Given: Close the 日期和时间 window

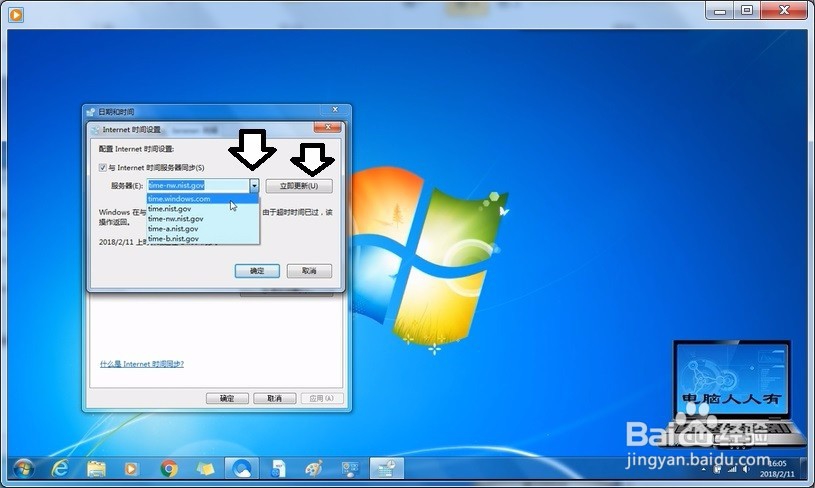Looking at the screenshot, I should coord(335,110).
